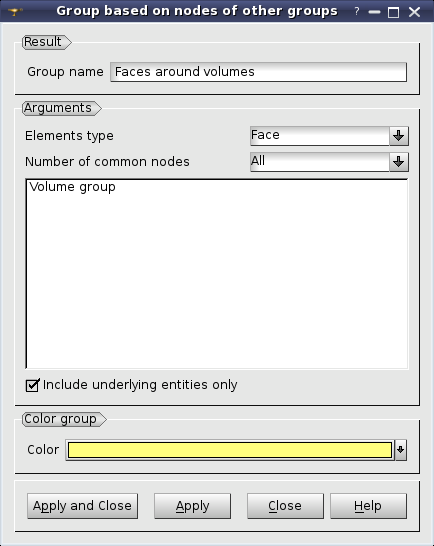Click the Close button
The image size is (434, 546).
[x=285, y=506]
